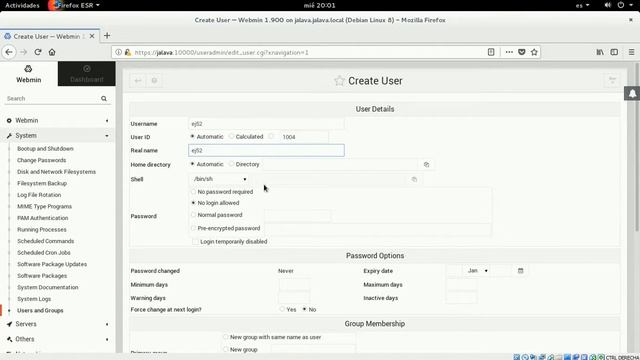Go to the Firefox home page
Viewport: 640px width, 360px height.
tap(52, 52)
